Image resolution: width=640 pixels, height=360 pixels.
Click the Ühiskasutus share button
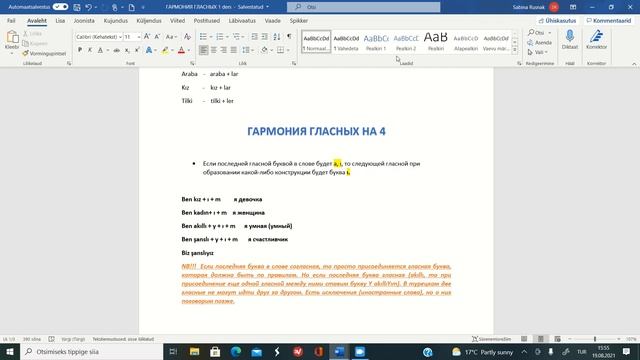tap(557, 20)
